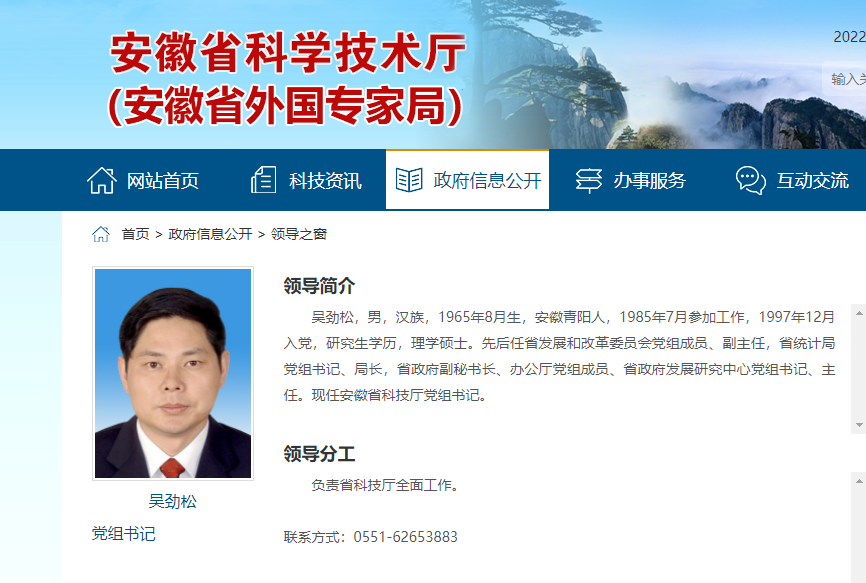The width and height of the screenshot is (866, 583).
Task: Click the up arrow of 领导简介 scrollbar
Action: coord(859,313)
